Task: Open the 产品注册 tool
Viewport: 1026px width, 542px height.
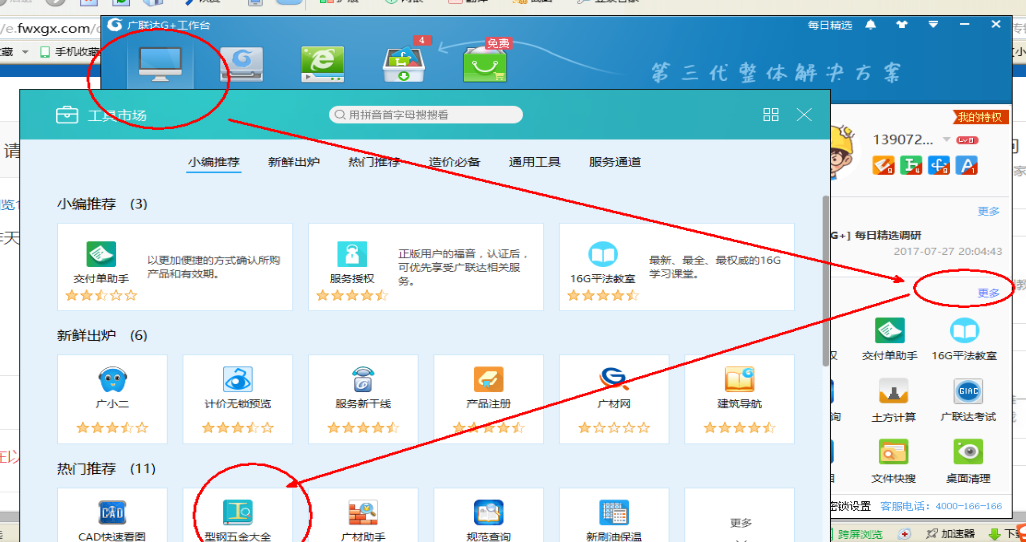Action: (489, 399)
